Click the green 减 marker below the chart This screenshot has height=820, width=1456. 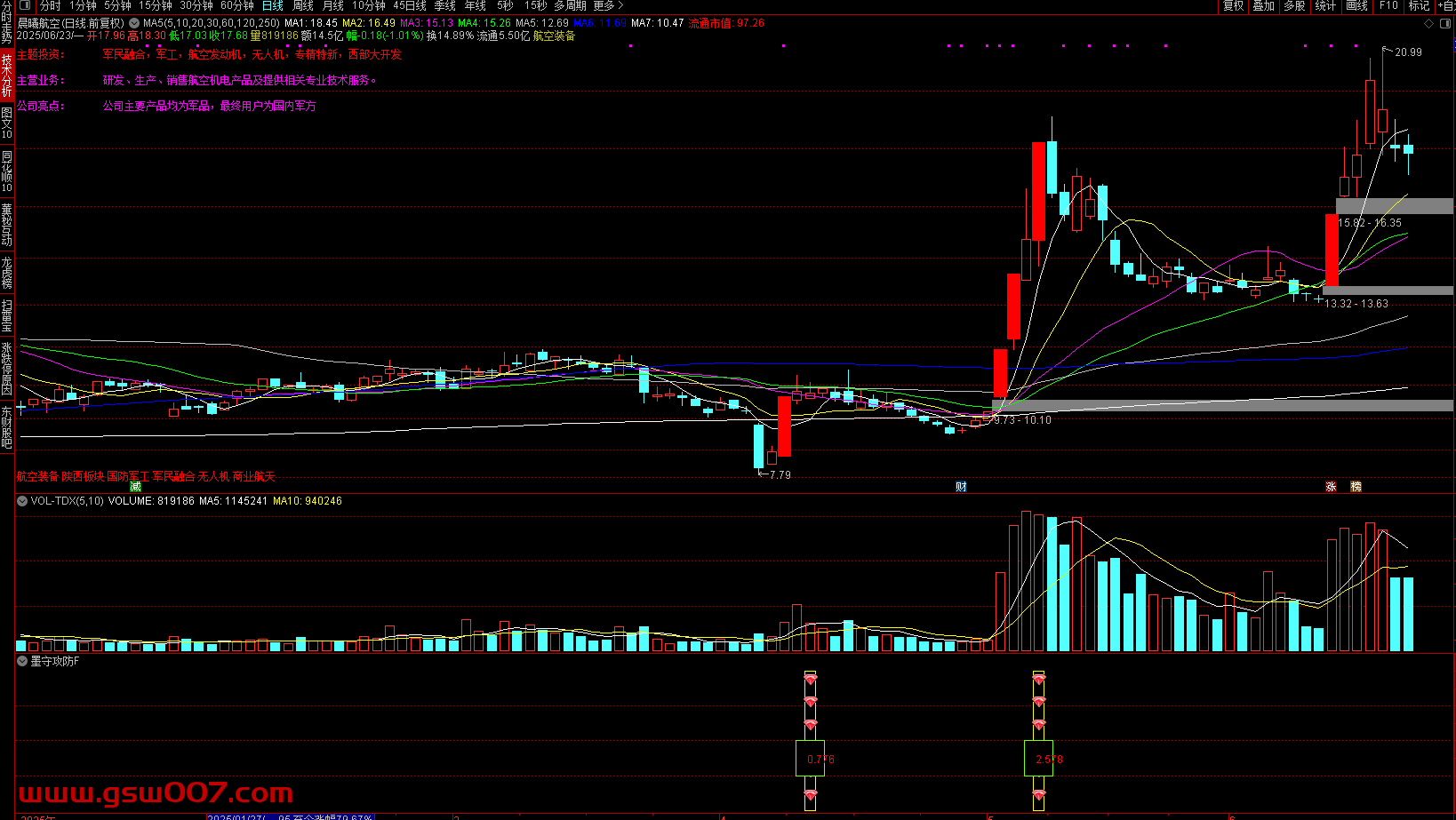pos(135,487)
